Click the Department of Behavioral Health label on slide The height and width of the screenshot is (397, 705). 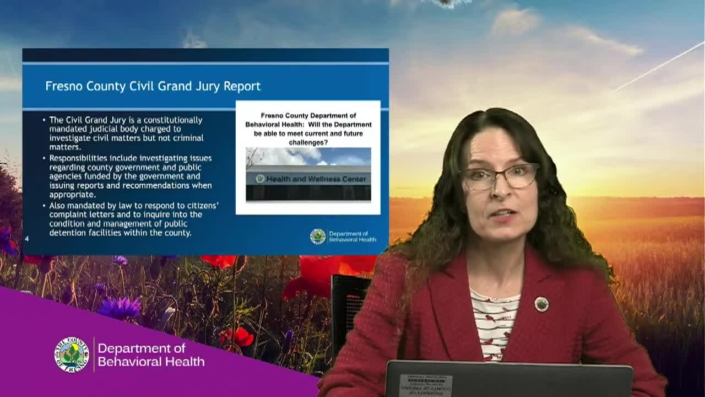[352, 236]
